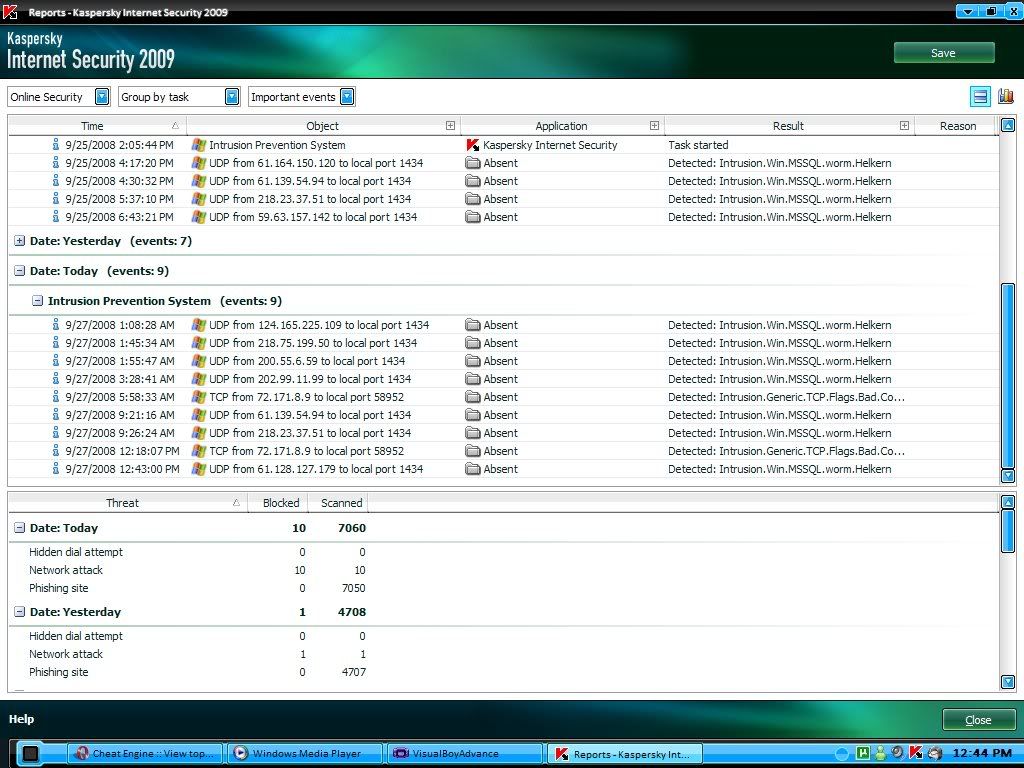Screen dimensions: 1024x768
Task: Click the object icon for UDP from 61.128.127.179
Action: (x=199, y=469)
